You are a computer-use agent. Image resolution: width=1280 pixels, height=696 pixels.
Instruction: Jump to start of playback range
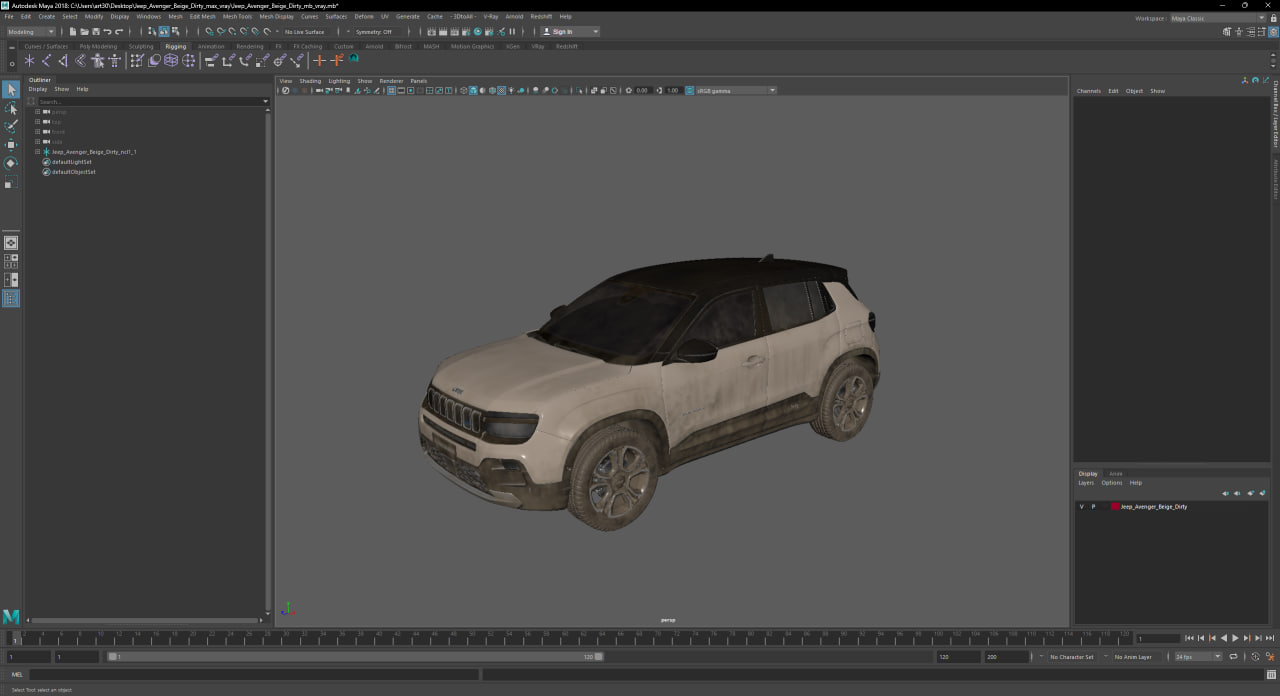point(1189,638)
